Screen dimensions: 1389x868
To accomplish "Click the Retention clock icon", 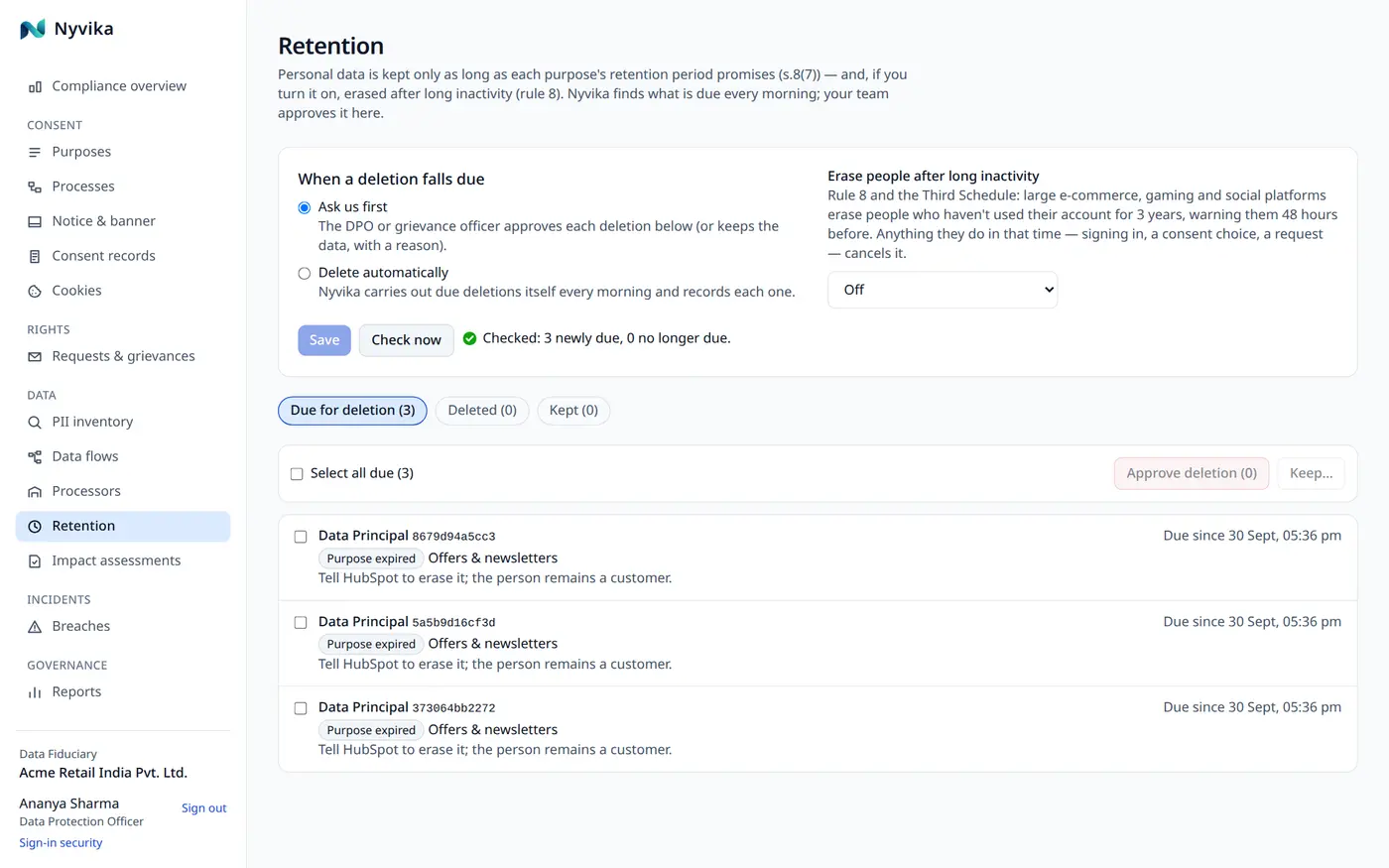I will pos(35,526).
